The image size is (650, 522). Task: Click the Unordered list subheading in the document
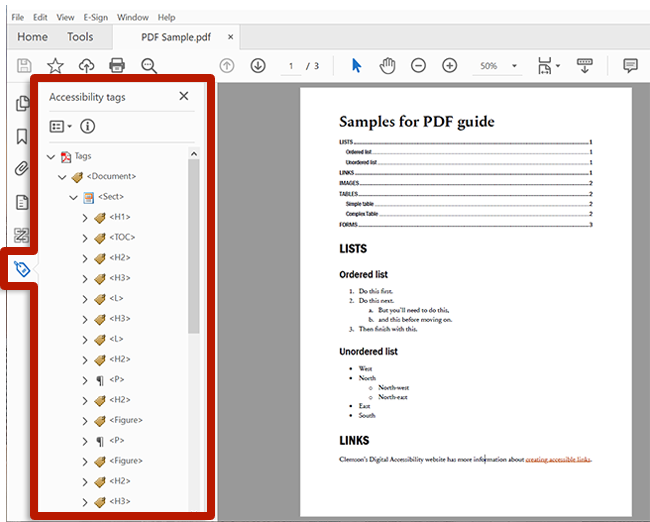368,352
